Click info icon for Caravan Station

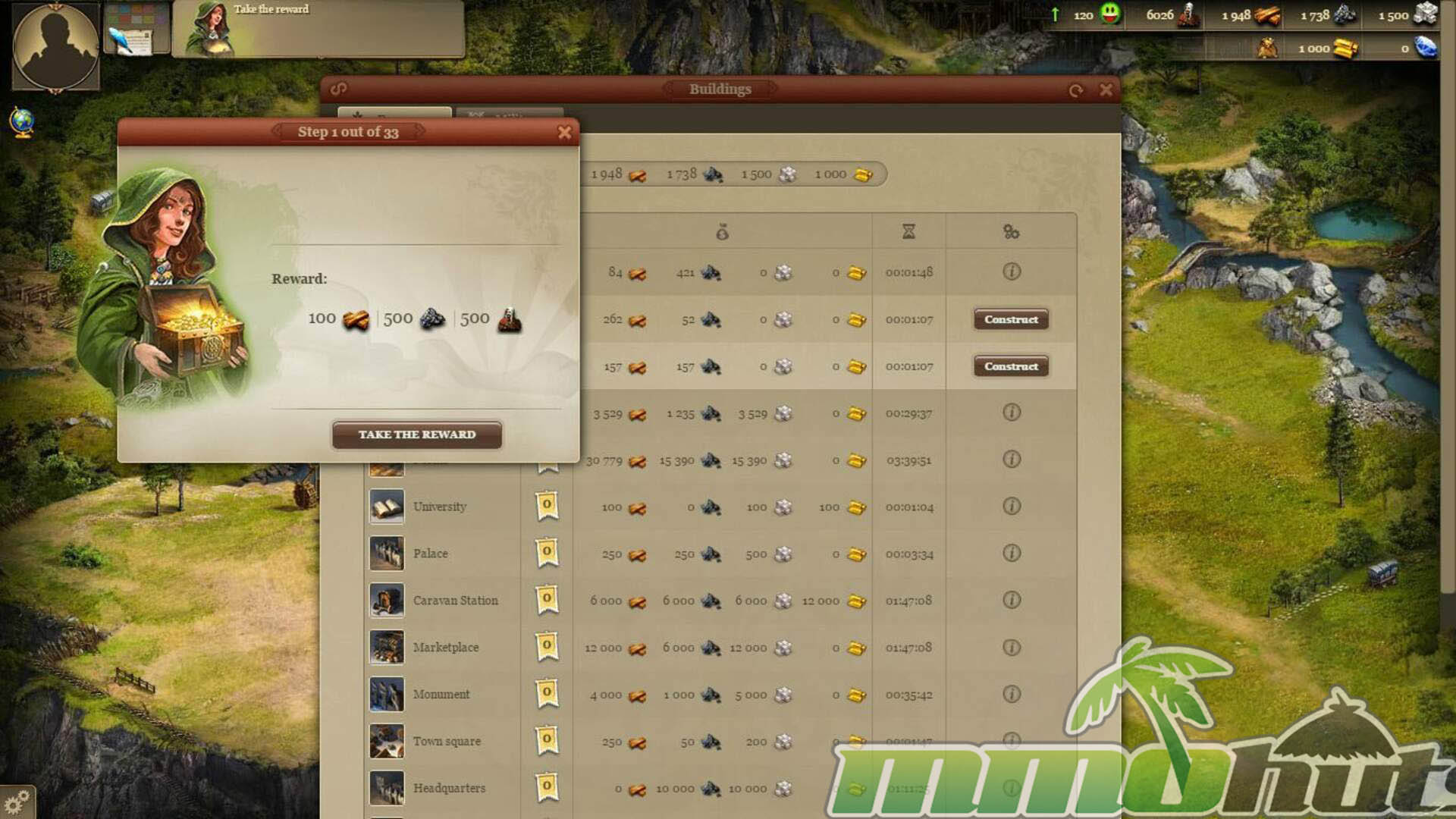tap(1011, 600)
